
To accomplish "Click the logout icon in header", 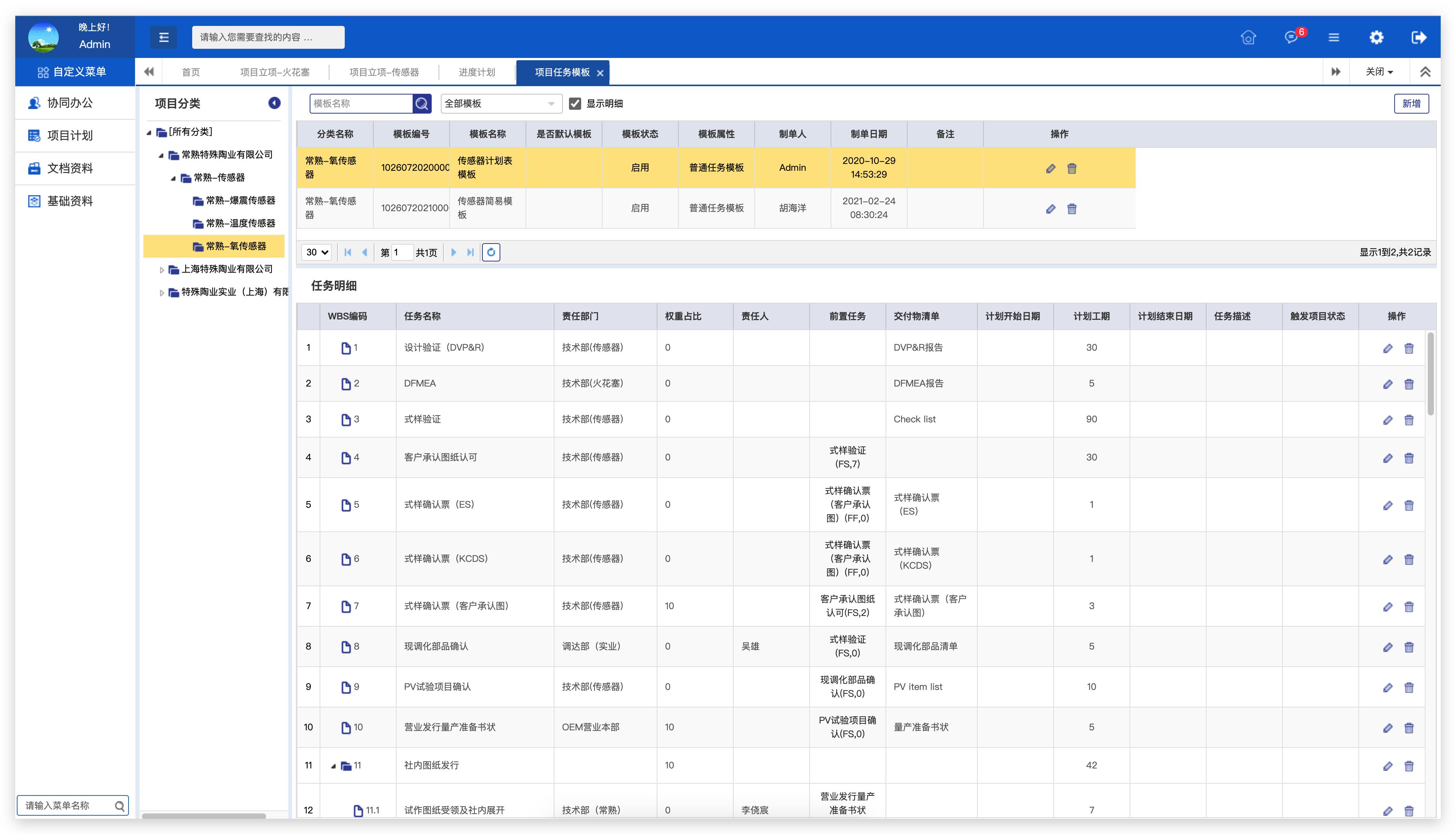I will (1418, 37).
